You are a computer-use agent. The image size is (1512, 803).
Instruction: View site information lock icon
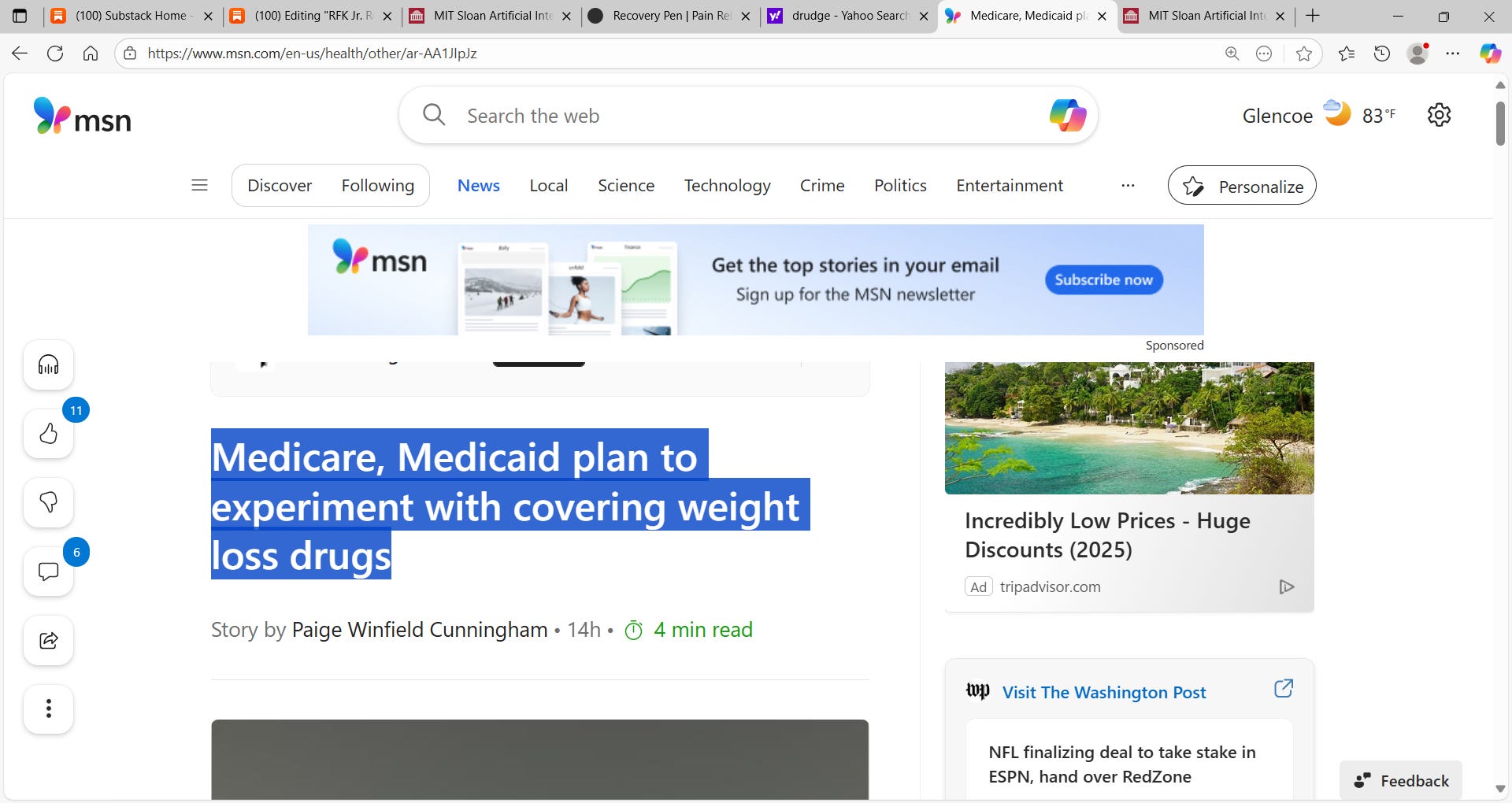131,54
